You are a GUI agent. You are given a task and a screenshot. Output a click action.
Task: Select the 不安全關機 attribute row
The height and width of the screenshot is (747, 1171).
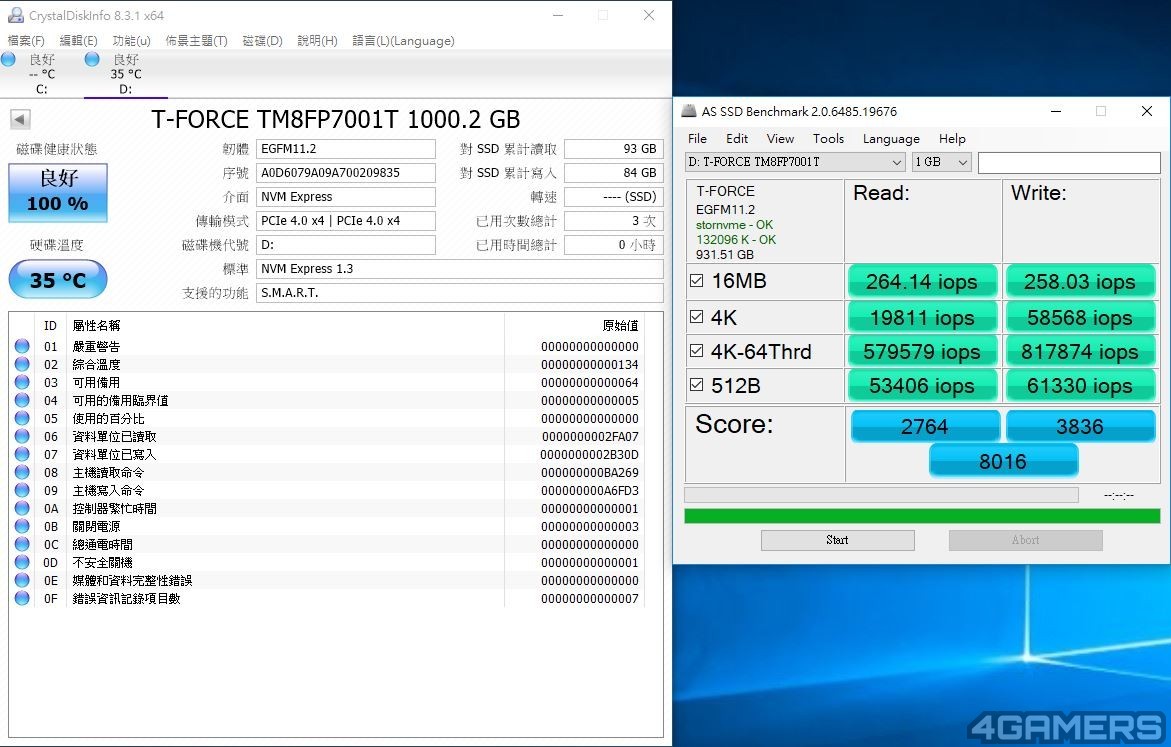[x=327, y=562]
